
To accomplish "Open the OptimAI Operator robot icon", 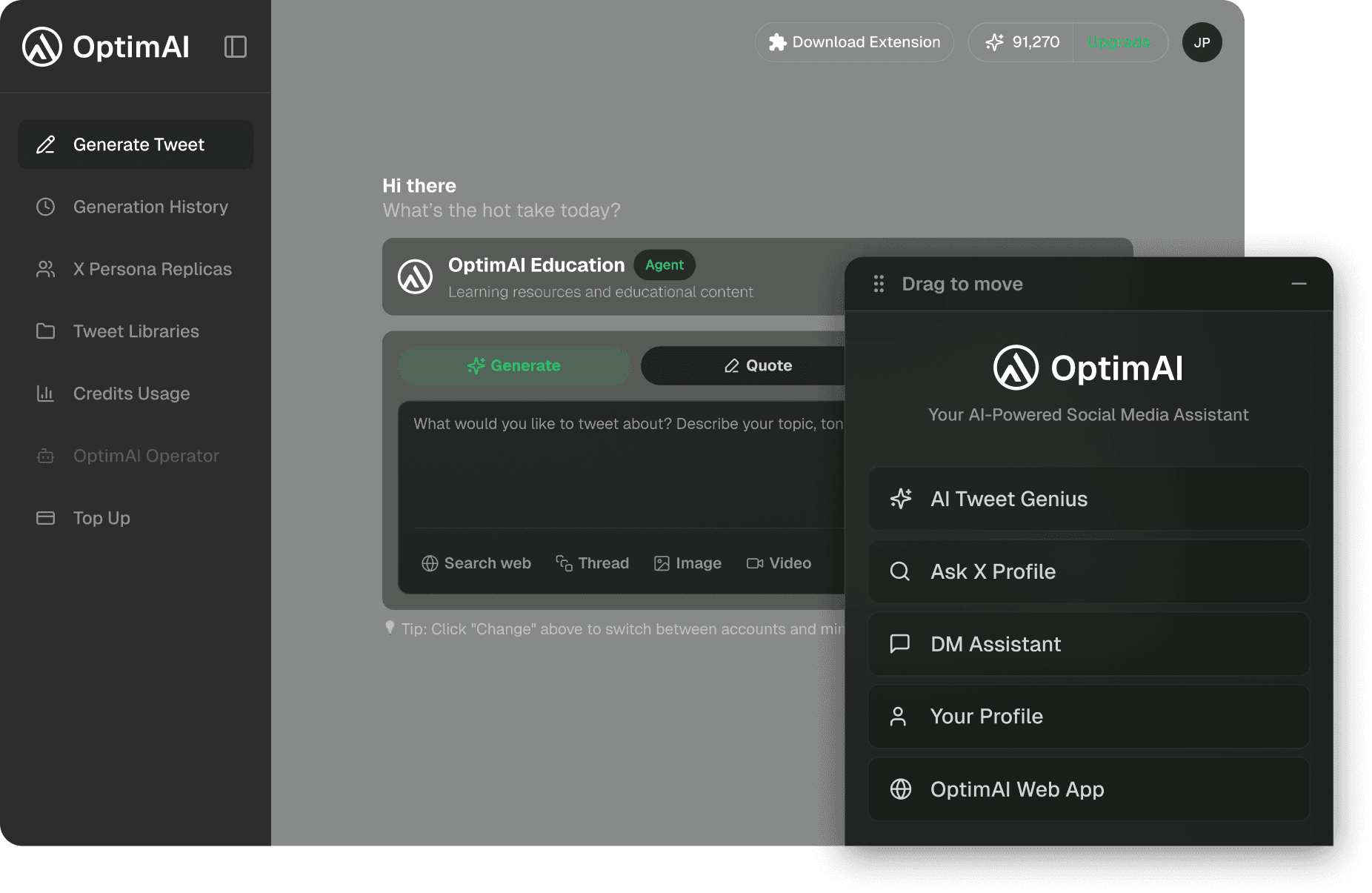I will [x=46, y=456].
